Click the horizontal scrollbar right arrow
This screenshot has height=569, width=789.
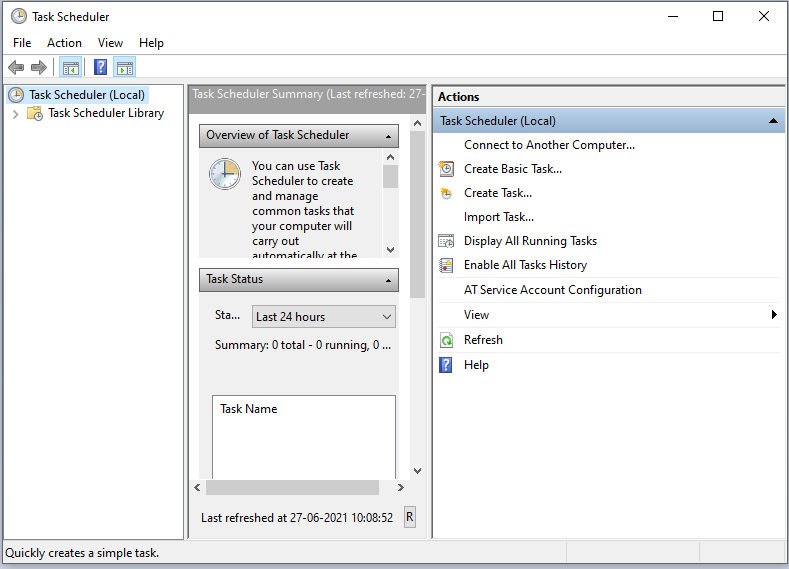click(401, 487)
